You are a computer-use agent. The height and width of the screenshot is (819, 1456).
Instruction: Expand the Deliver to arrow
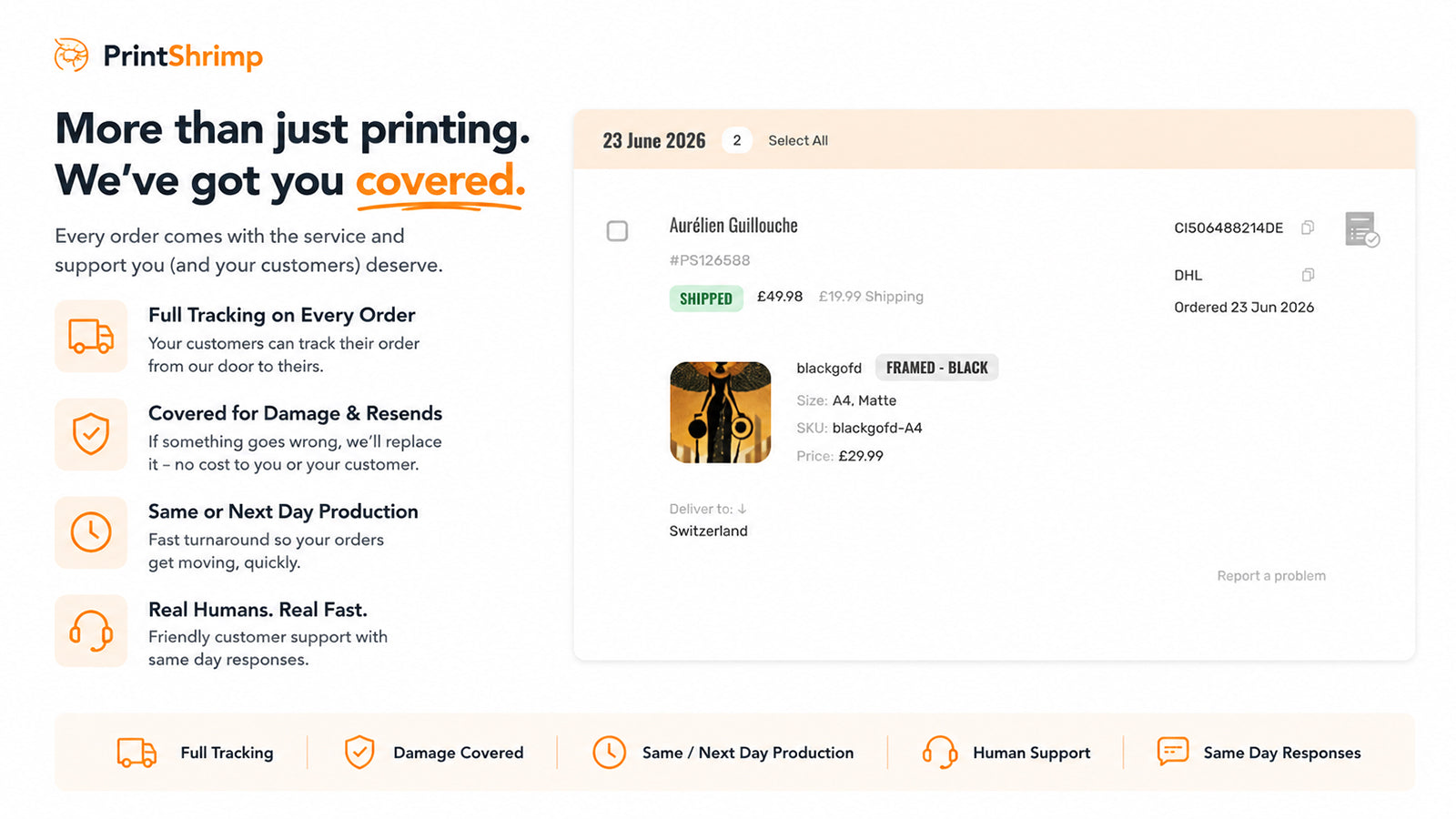(x=742, y=509)
